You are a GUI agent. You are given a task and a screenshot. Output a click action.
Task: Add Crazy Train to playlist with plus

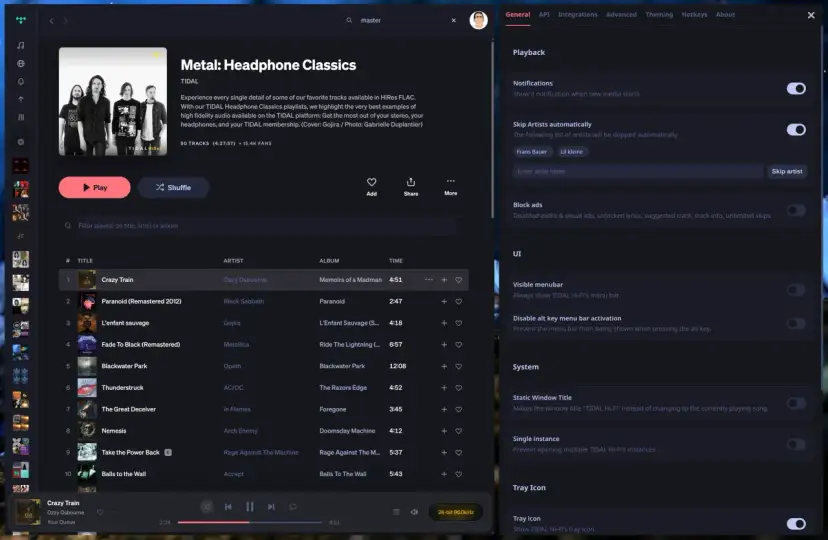pos(444,280)
